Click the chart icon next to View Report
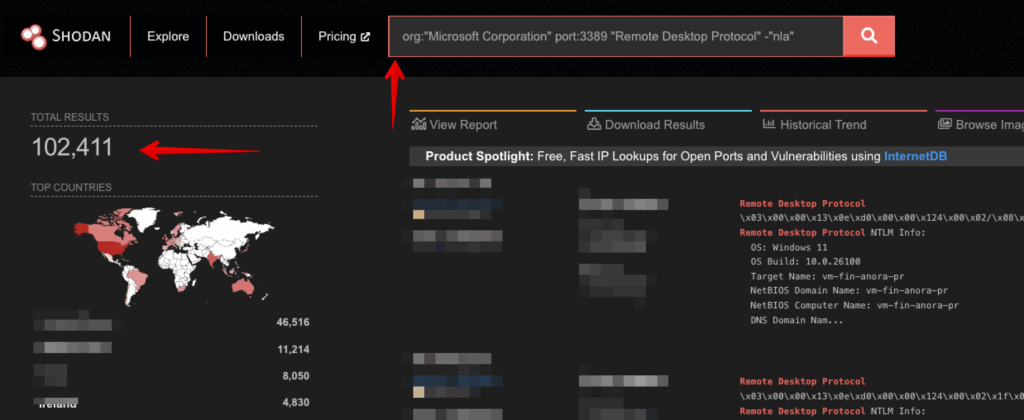 [x=418, y=124]
